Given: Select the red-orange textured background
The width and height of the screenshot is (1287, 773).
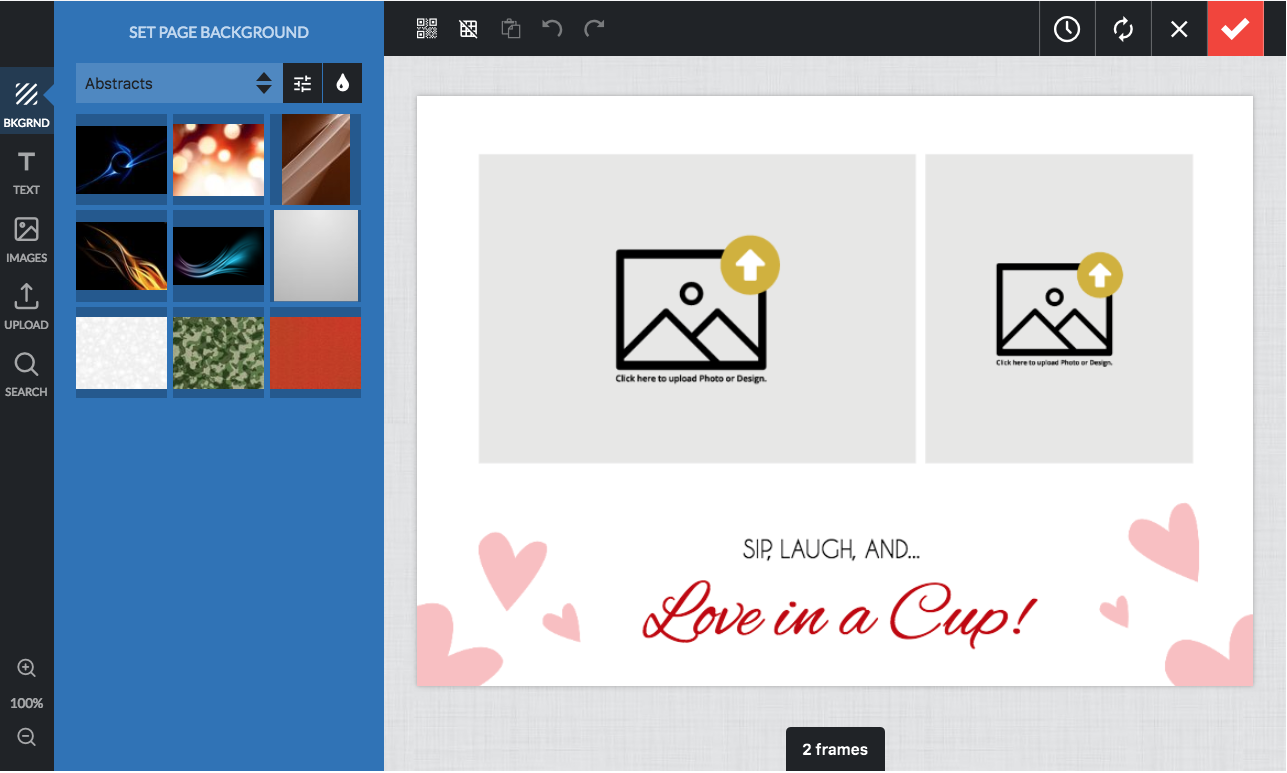Looking at the screenshot, I should [x=316, y=353].
